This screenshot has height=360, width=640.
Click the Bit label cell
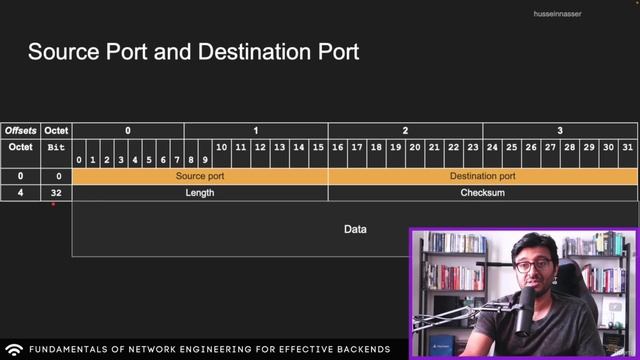coord(56,153)
